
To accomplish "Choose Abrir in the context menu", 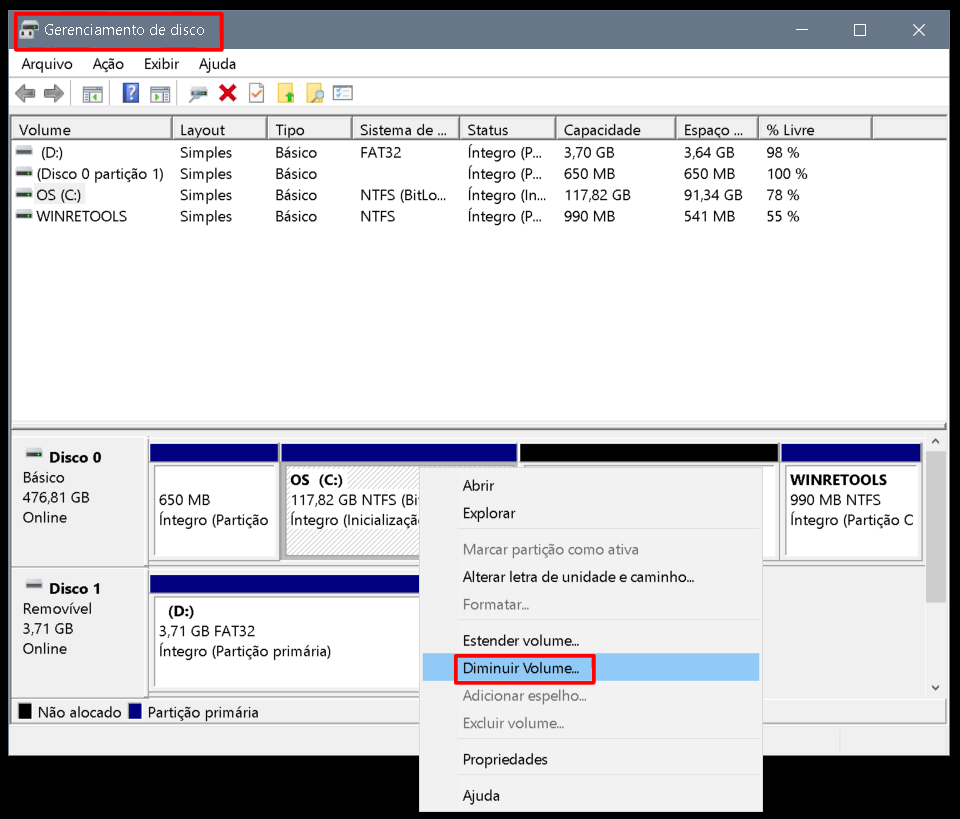I will tap(591, 485).
